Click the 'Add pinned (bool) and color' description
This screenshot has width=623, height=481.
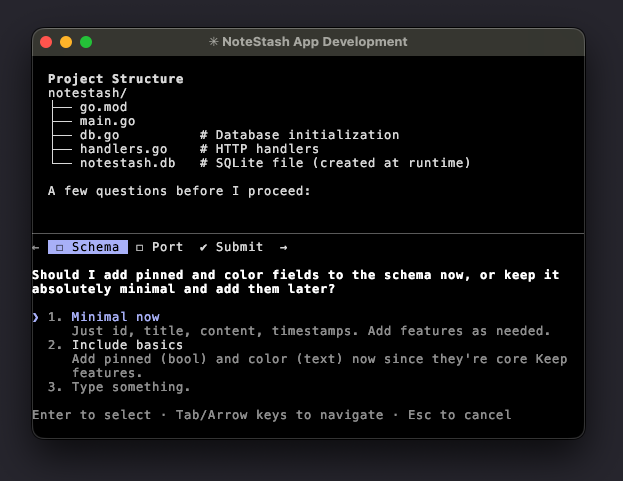coord(319,366)
